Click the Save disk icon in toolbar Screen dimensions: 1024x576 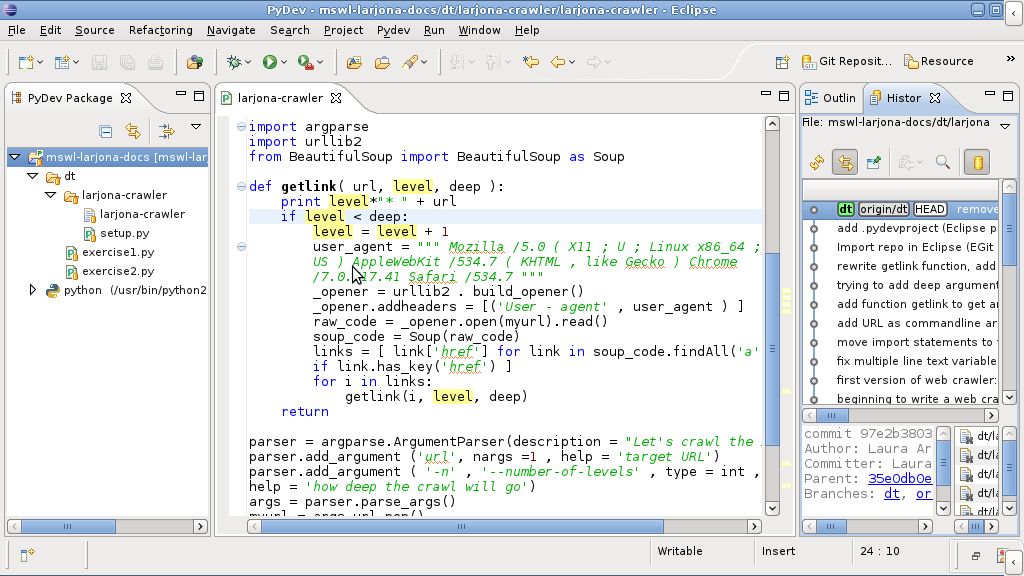tap(99, 62)
